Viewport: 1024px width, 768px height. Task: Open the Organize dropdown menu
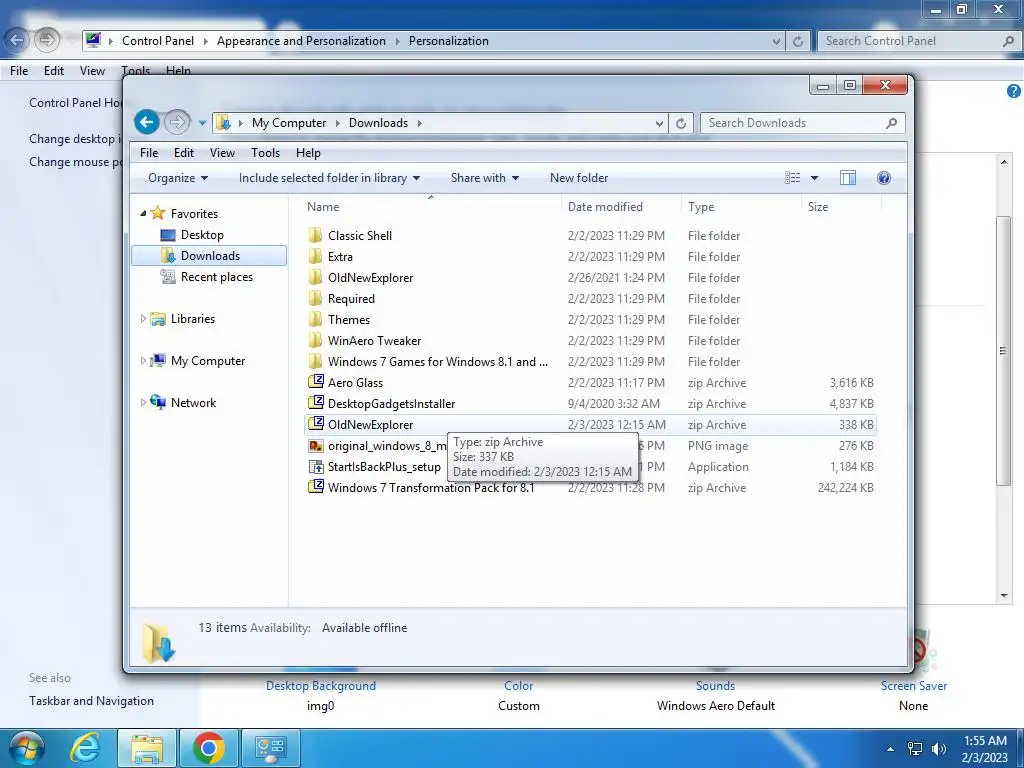point(178,178)
